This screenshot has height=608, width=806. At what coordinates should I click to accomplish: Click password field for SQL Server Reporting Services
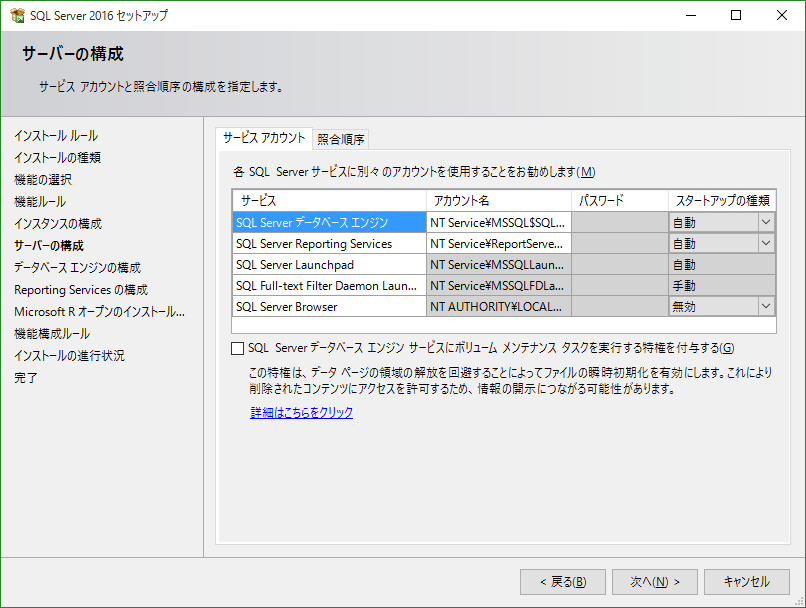(x=619, y=244)
